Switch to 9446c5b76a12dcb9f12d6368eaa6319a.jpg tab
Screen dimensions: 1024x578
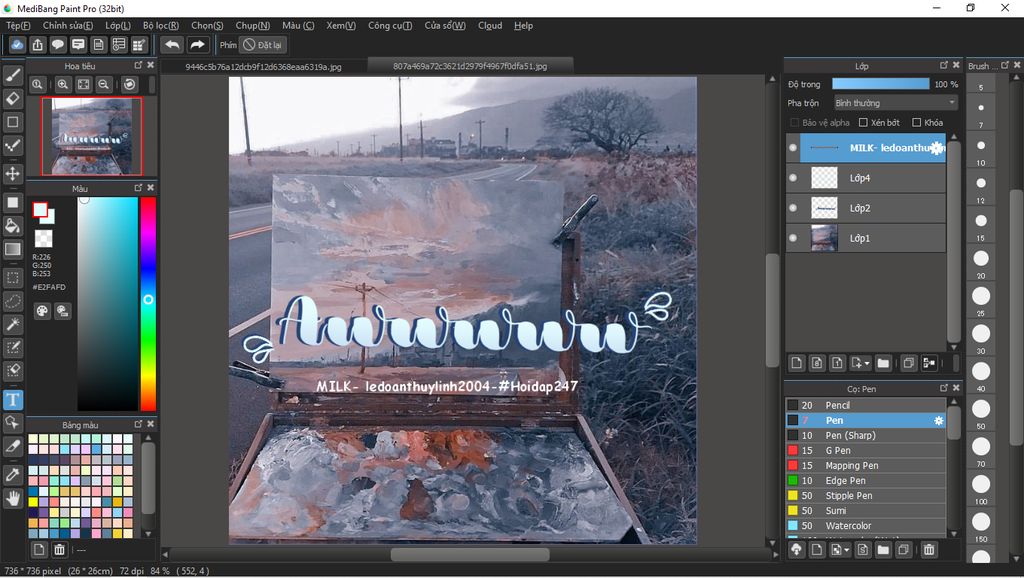click(263, 67)
